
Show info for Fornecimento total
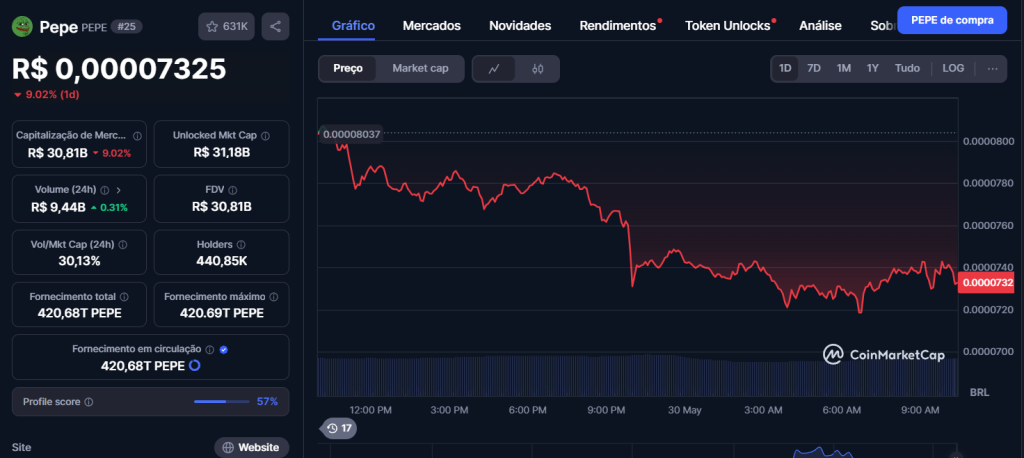[x=124, y=297]
